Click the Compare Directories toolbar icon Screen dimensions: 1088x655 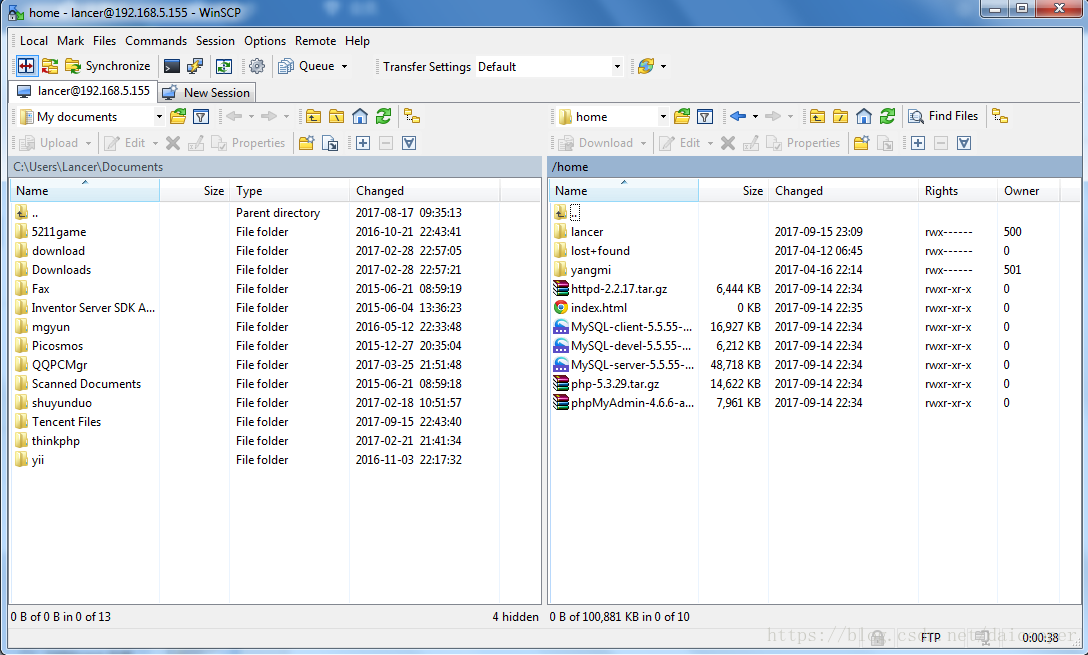(26, 66)
